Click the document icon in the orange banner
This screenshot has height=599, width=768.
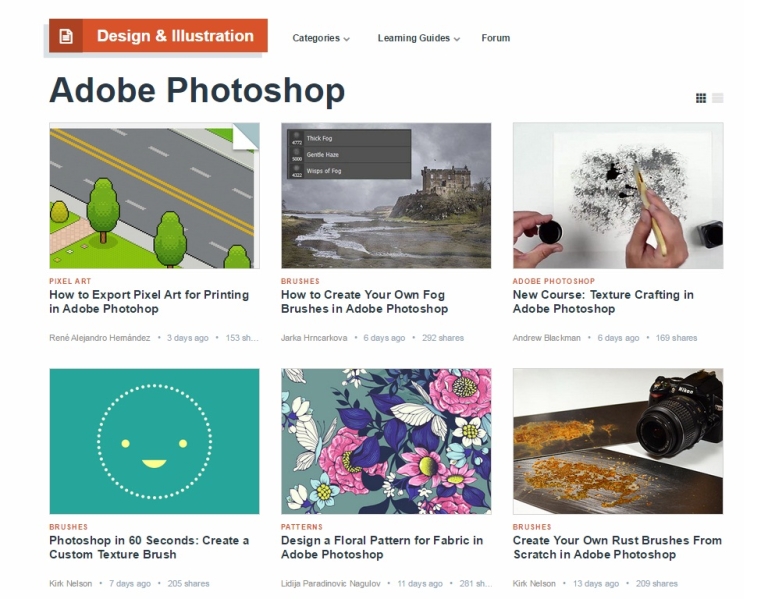click(66, 36)
